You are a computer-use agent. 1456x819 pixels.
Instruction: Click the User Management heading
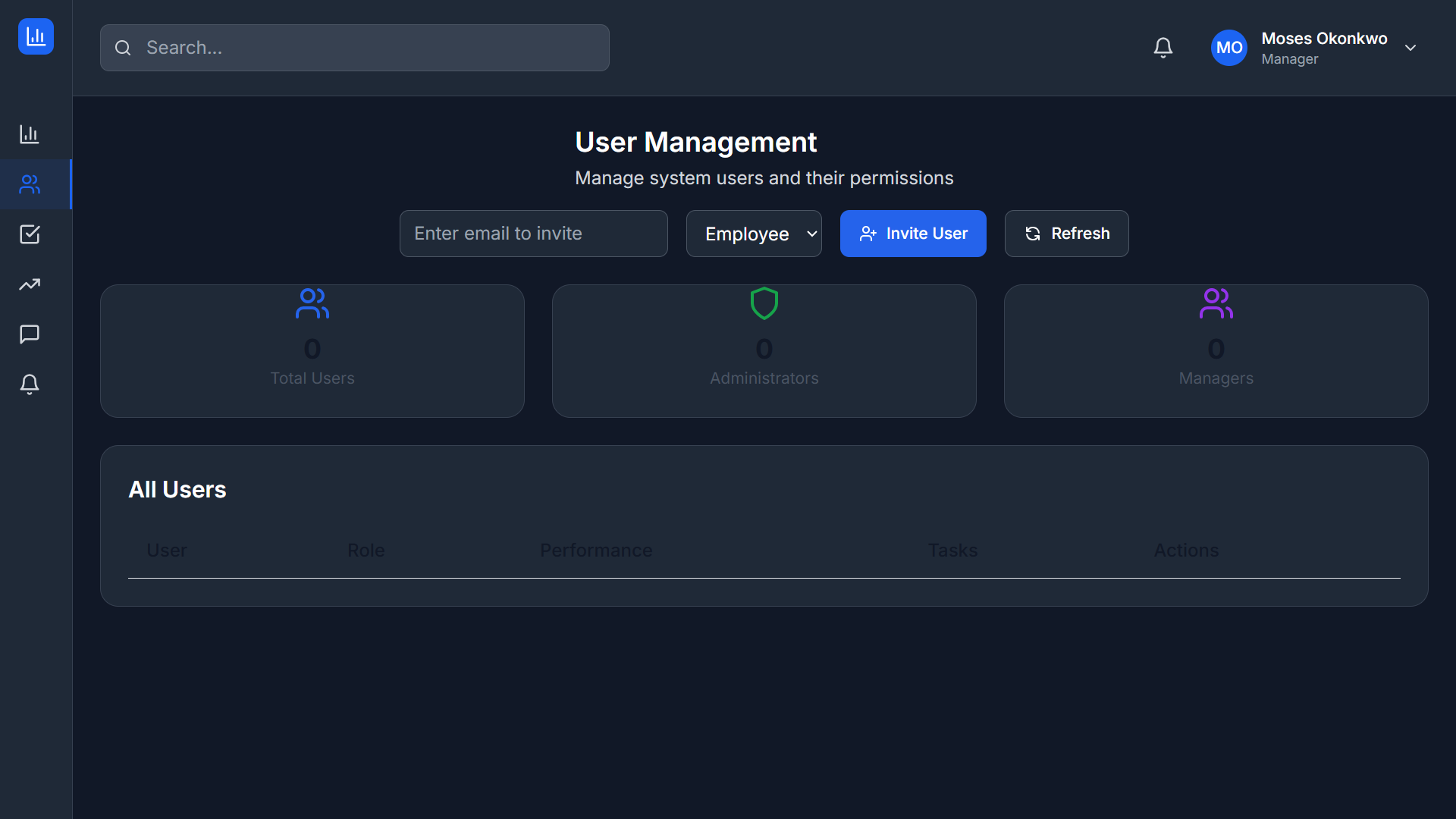coord(695,143)
